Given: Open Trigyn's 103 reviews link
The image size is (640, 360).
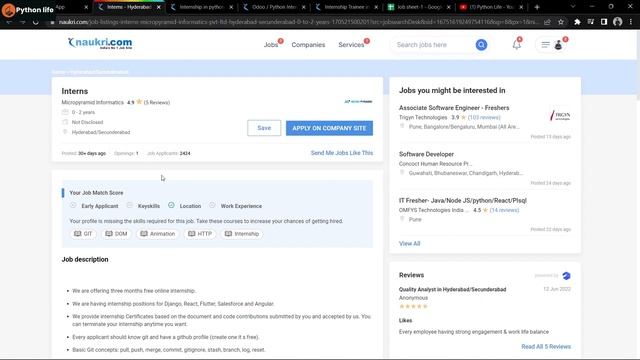Looking at the screenshot, I should pos(484,118).
